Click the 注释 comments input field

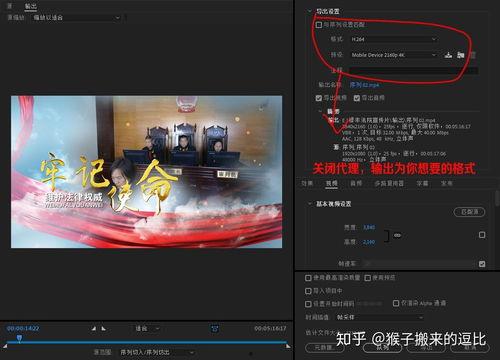[413, 71]
